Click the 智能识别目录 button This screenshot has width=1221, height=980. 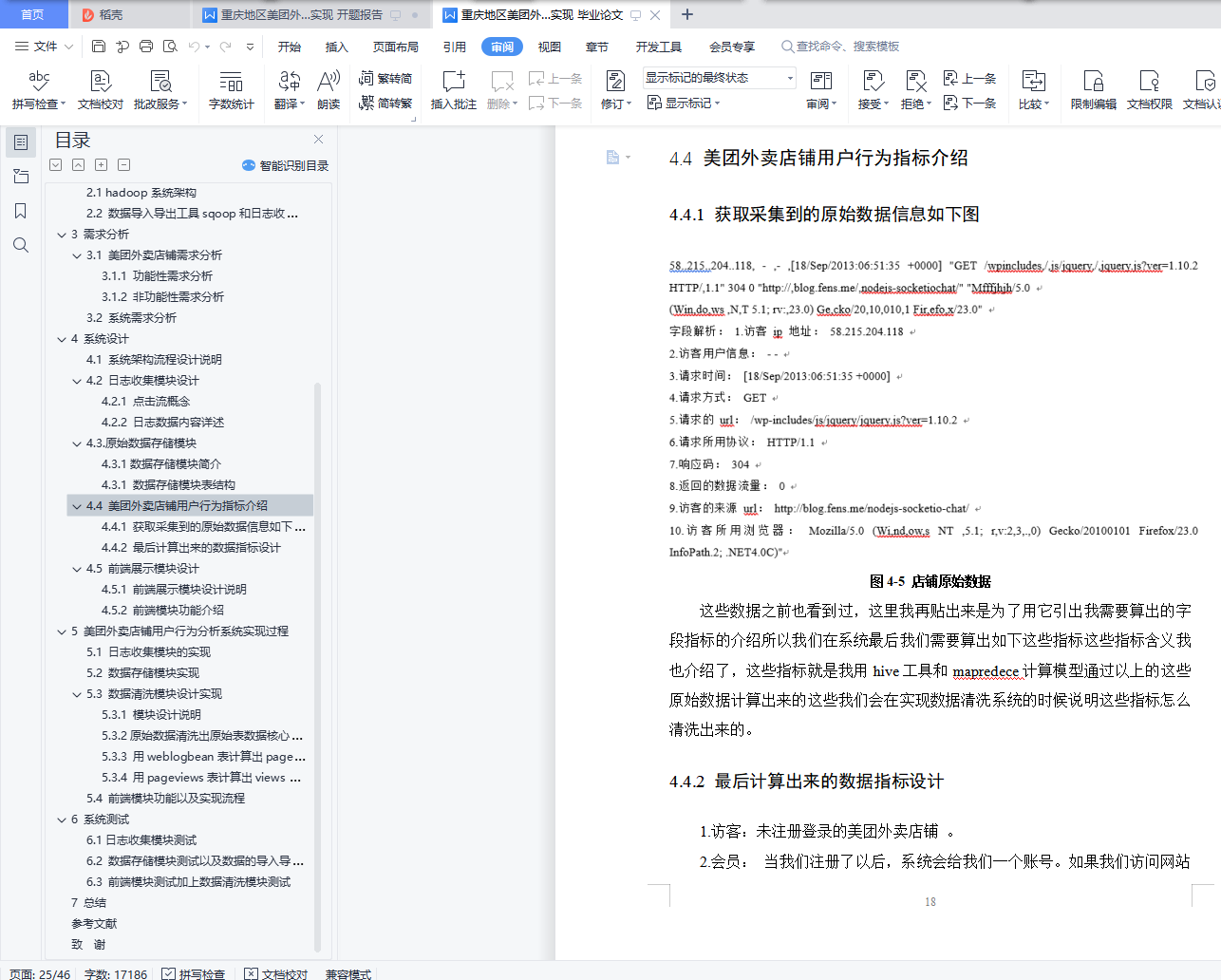pos(286,165)
